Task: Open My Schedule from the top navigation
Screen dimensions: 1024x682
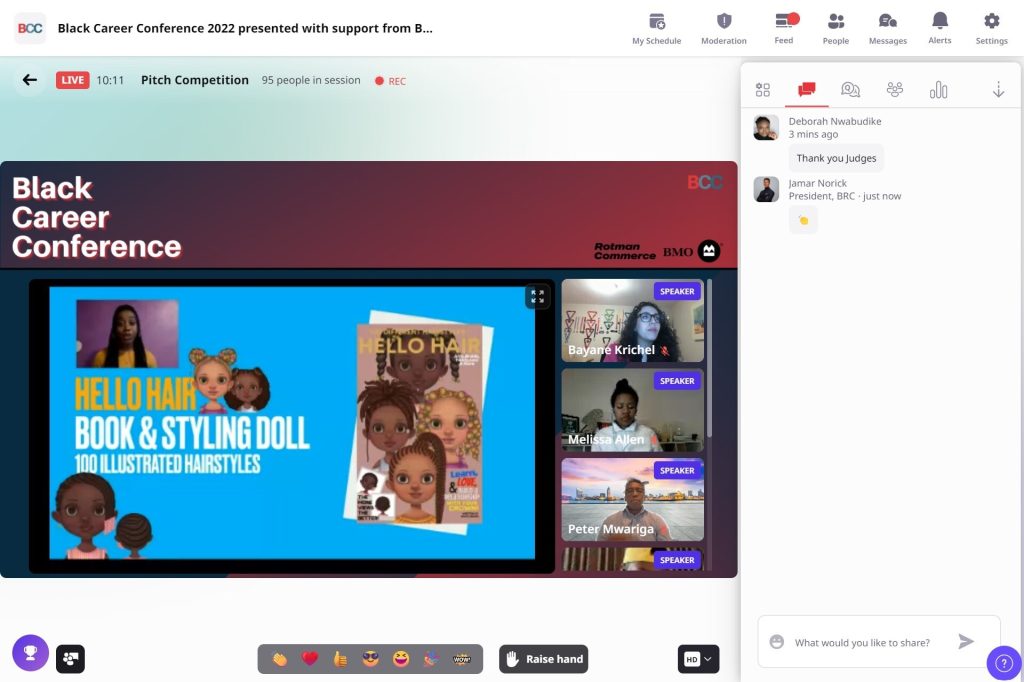Action: point(656,29)
